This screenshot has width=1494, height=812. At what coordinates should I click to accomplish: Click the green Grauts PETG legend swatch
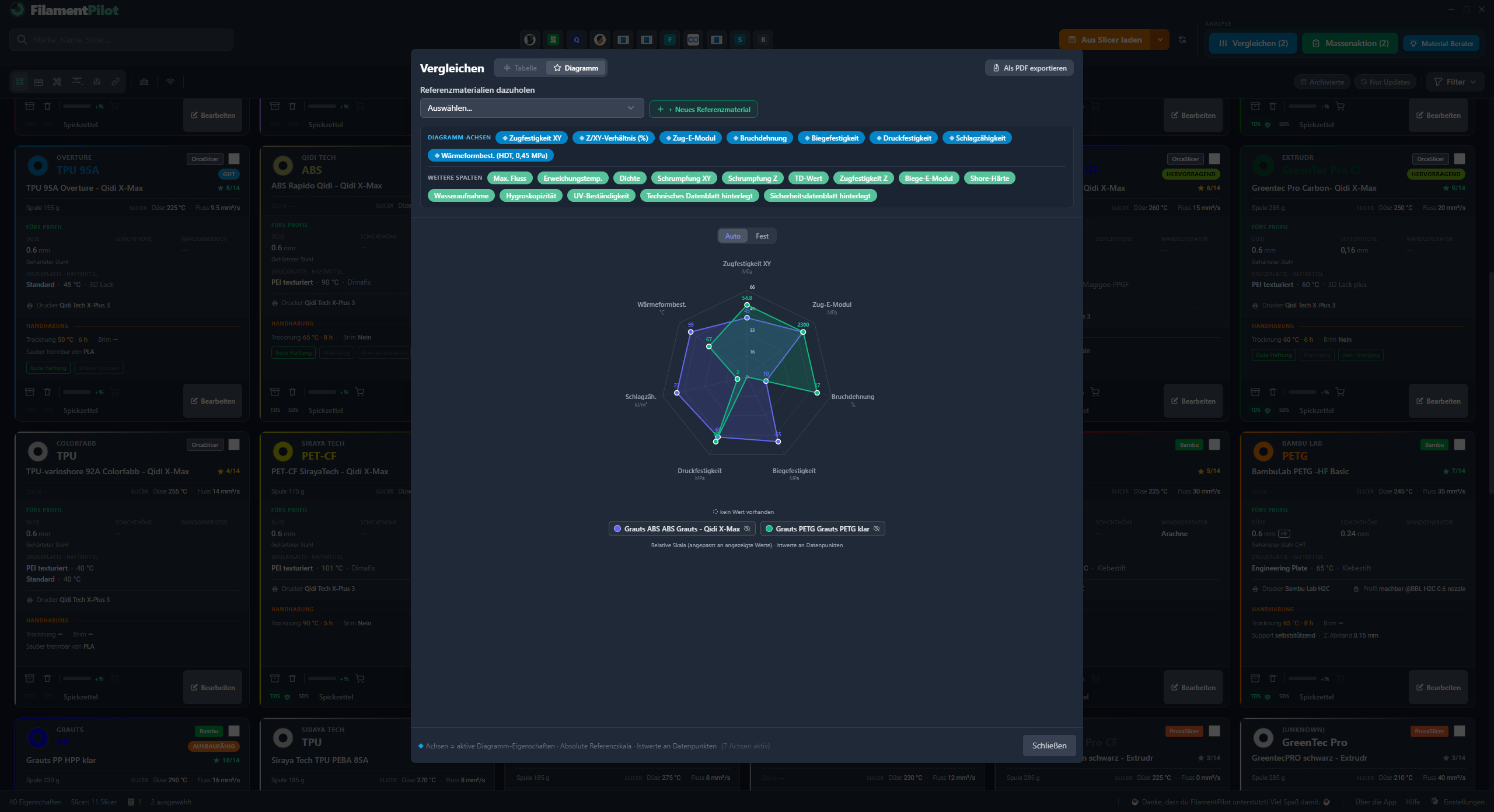[769, 529]
